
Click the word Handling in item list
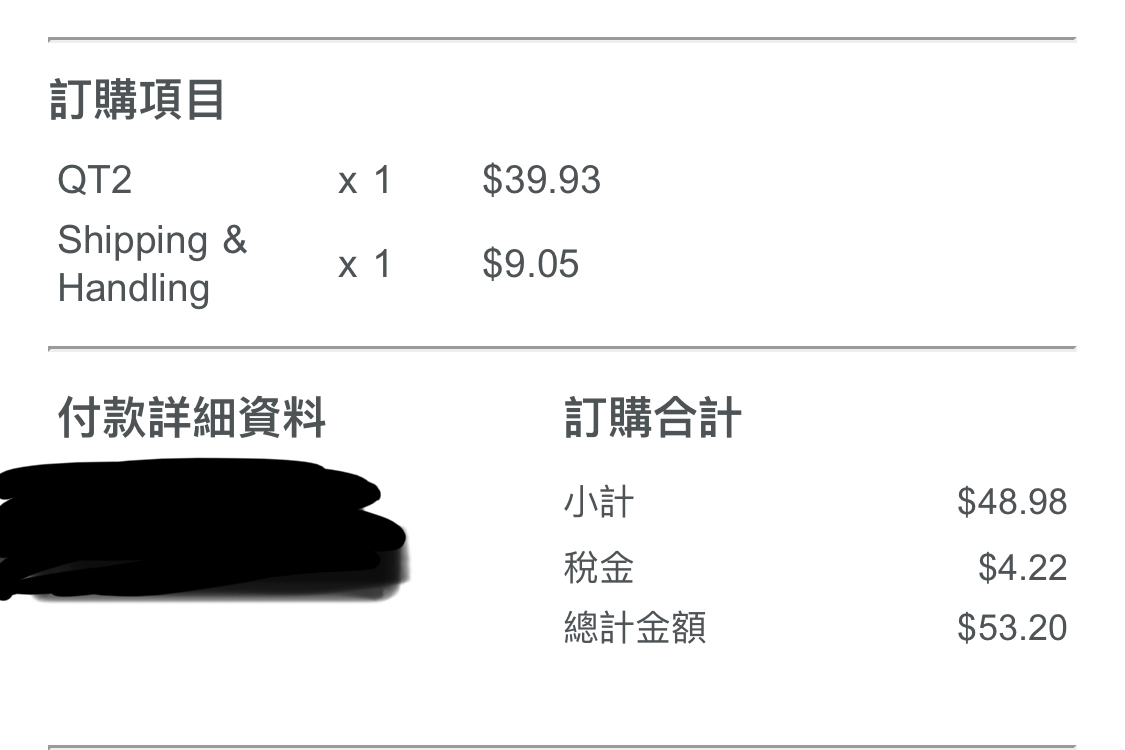coord(133,288)
